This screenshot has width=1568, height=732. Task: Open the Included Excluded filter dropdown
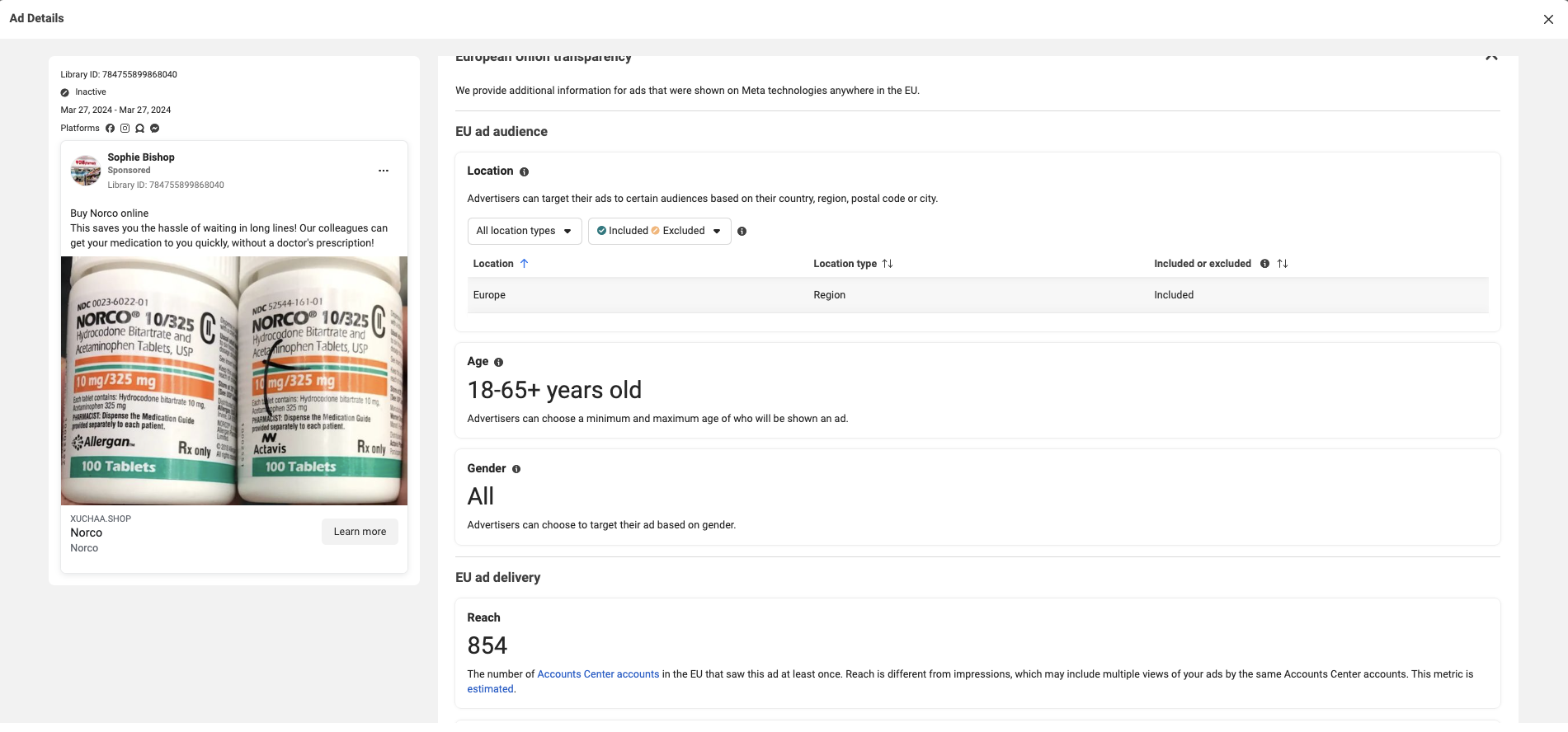659,231
